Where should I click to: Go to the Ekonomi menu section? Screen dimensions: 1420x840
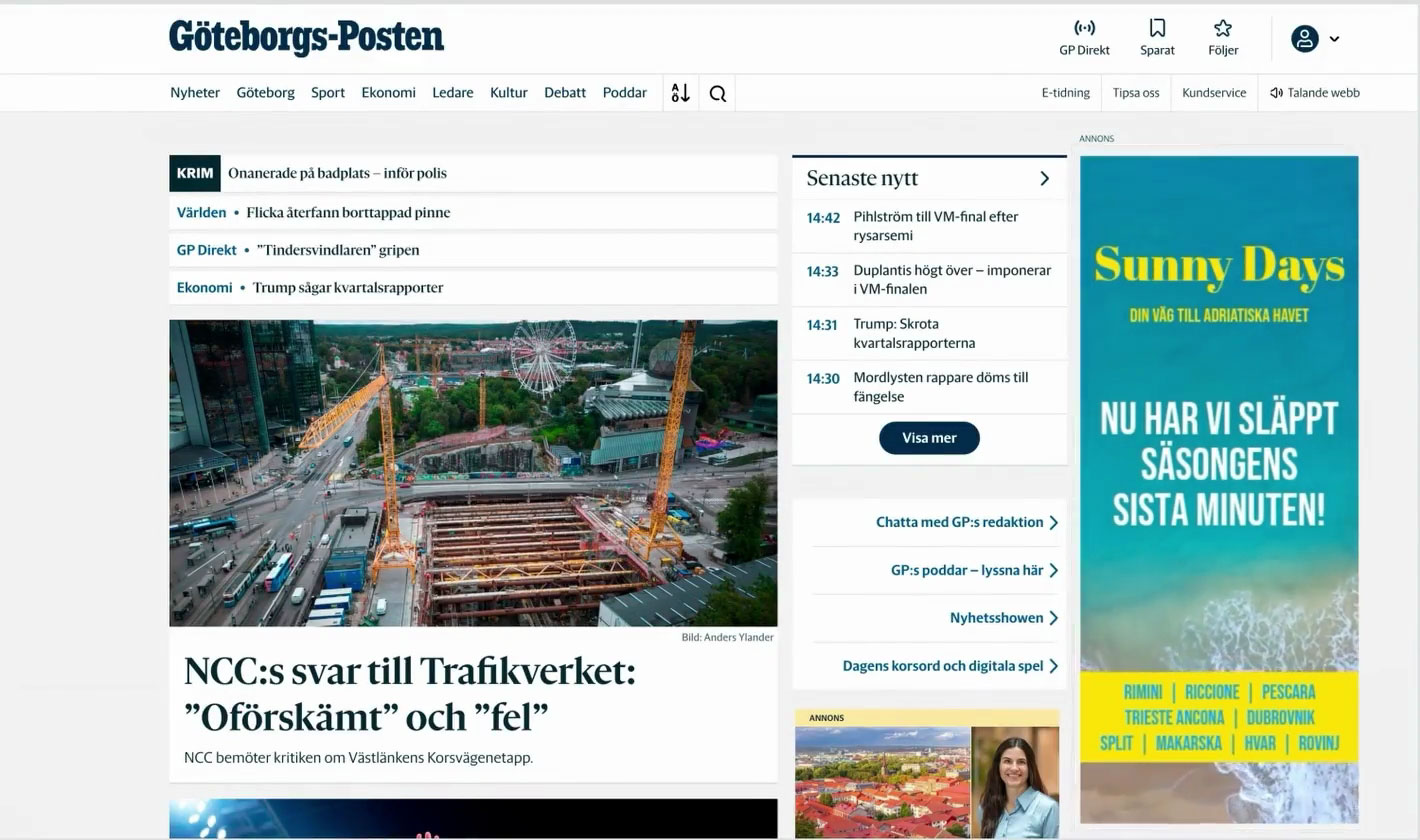point(388,93)
